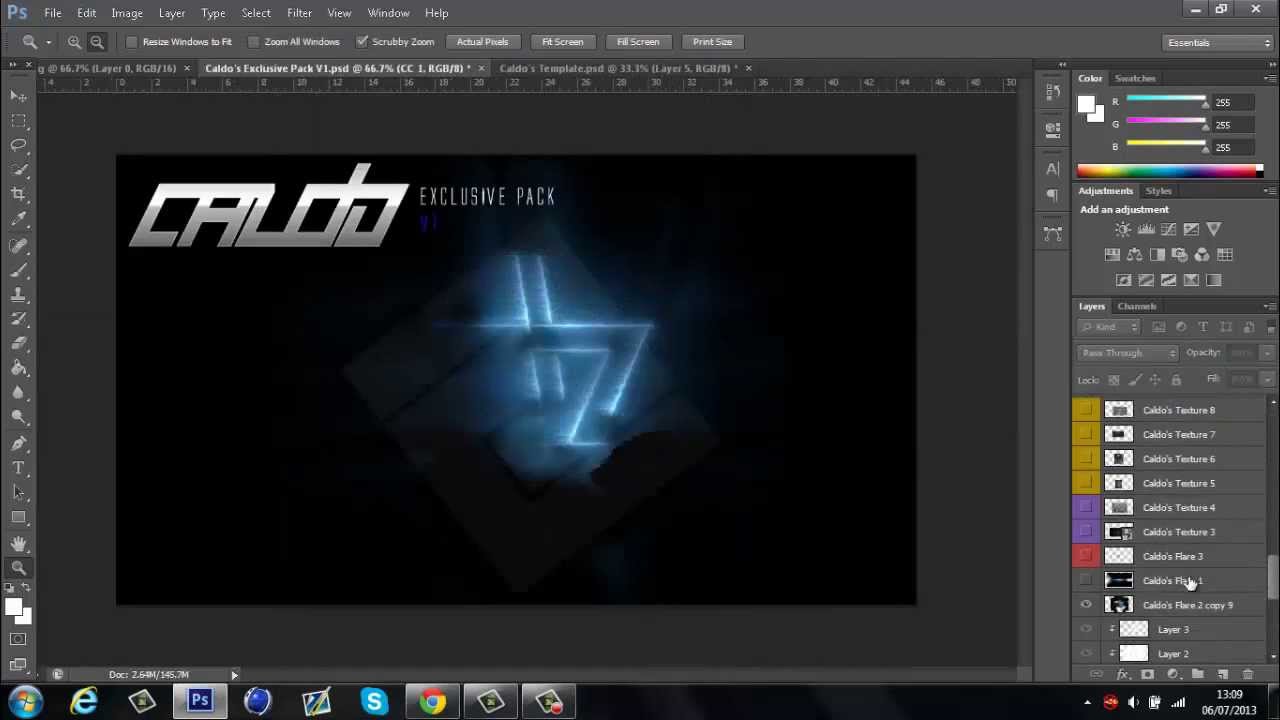Open the Image menu
Image resolution: width=1280 pixels, height=720 pixels.
[127, 13]
